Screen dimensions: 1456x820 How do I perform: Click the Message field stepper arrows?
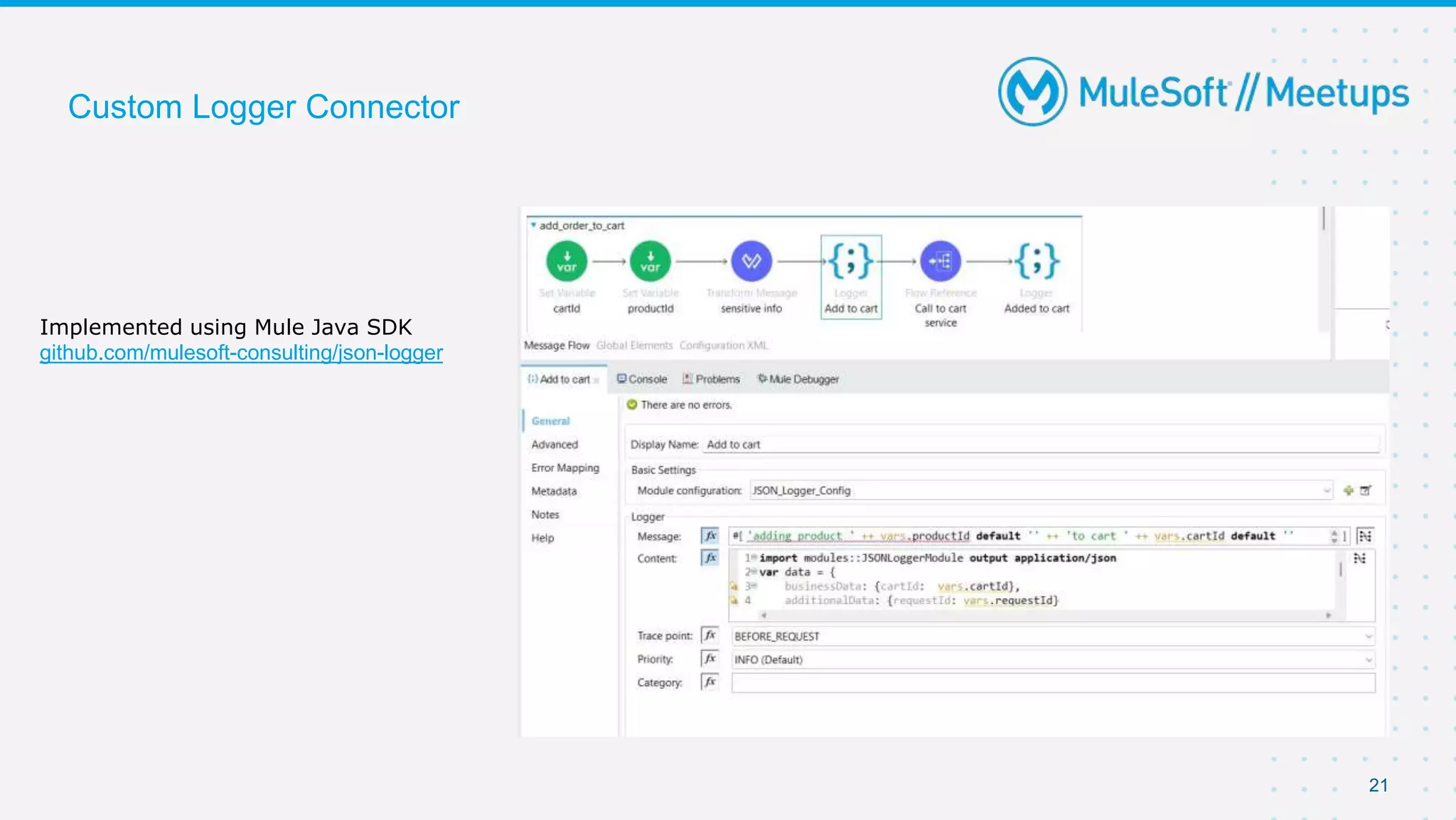click(x=1334, y=536)
